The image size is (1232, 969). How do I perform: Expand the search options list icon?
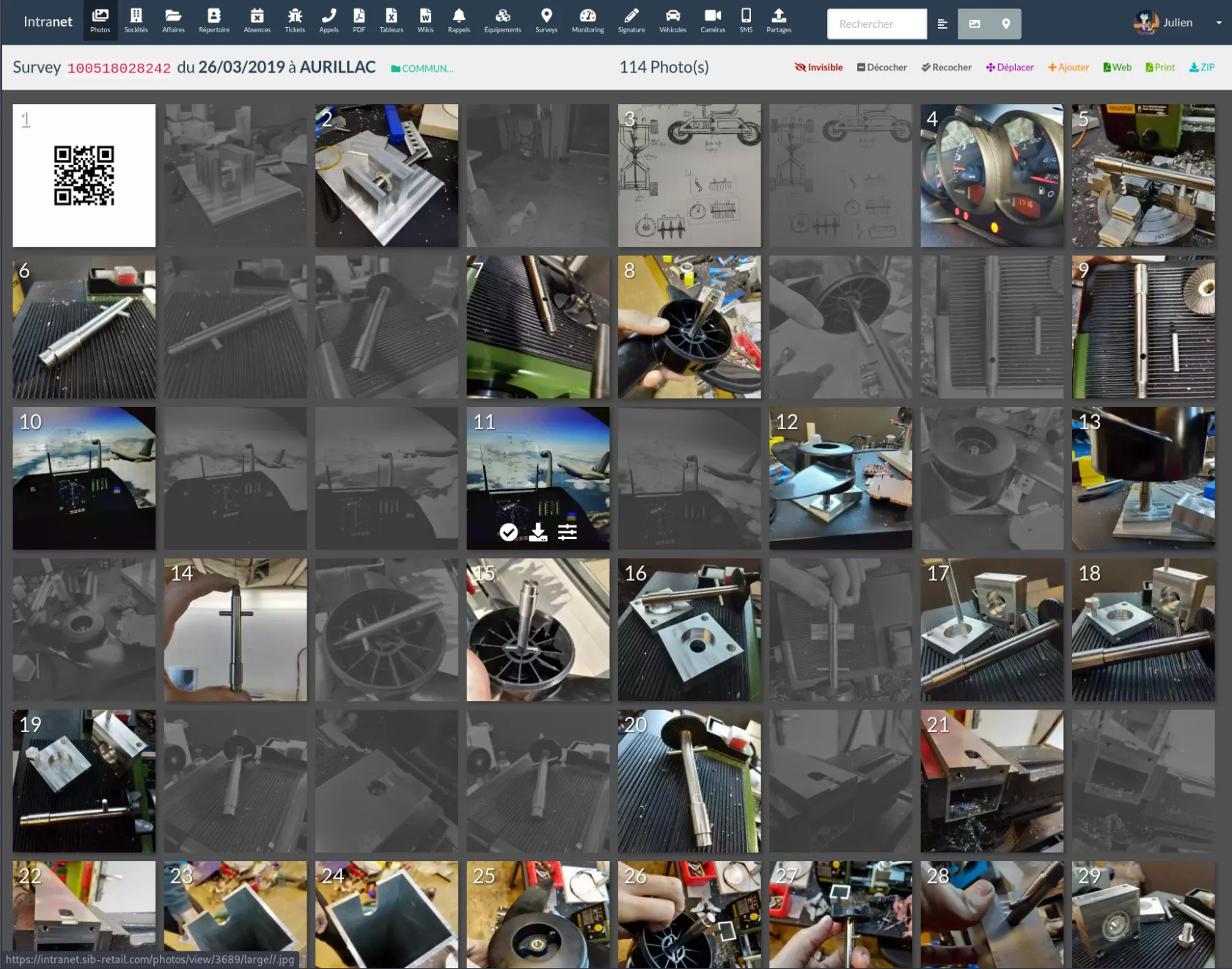tap(942, 24)
